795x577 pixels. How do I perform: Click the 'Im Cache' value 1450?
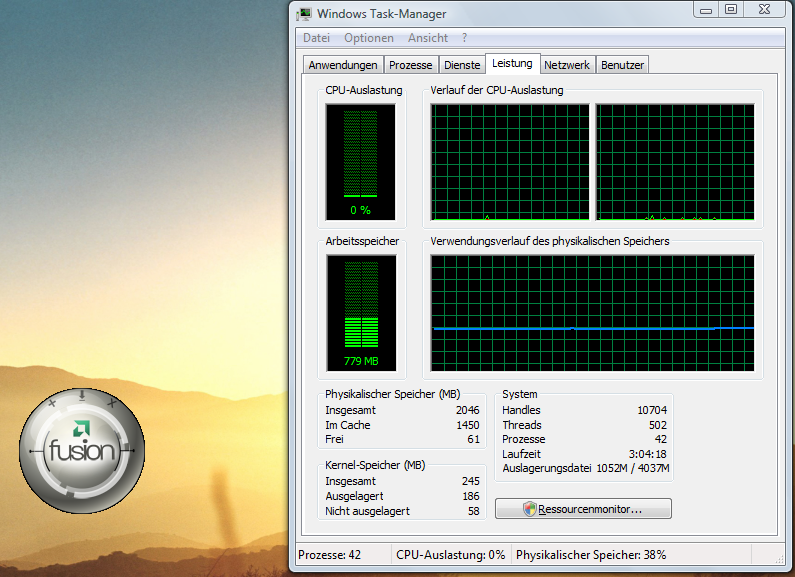467,425
